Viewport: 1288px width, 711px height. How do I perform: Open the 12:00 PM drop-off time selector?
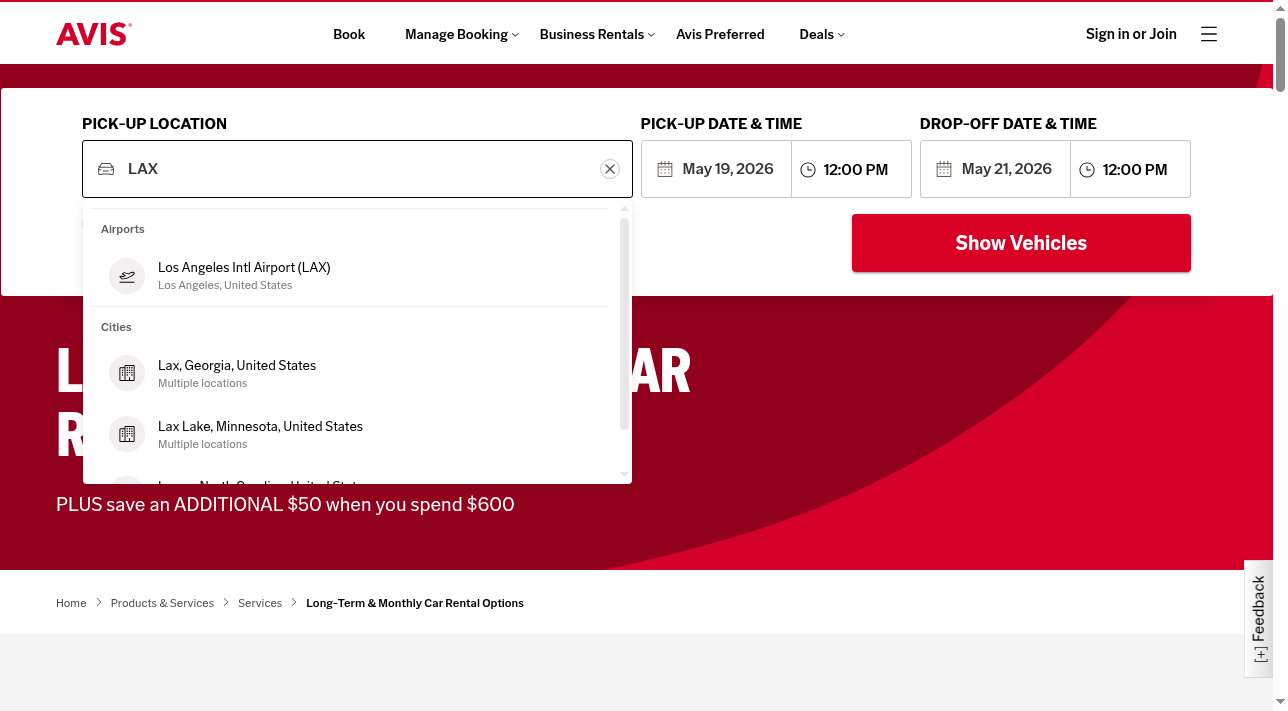coord(1130,169)
